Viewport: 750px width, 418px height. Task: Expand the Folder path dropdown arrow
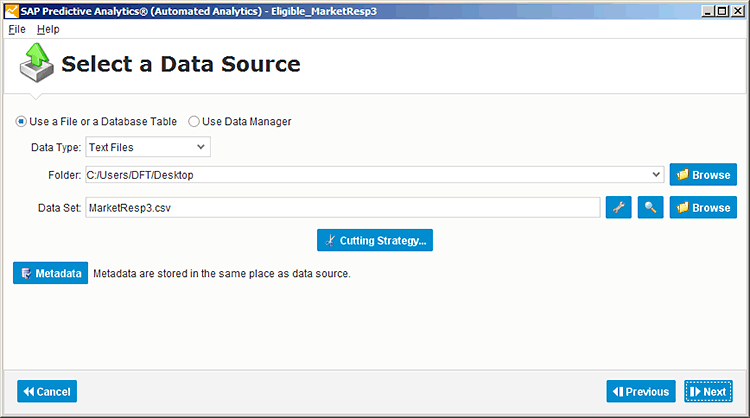point(656,175)
